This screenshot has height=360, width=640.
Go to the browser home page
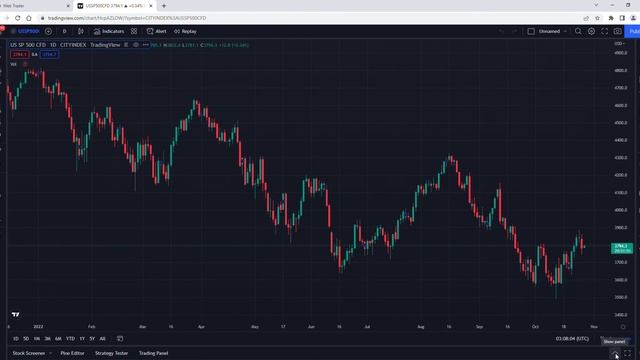[x=29, y=18]
